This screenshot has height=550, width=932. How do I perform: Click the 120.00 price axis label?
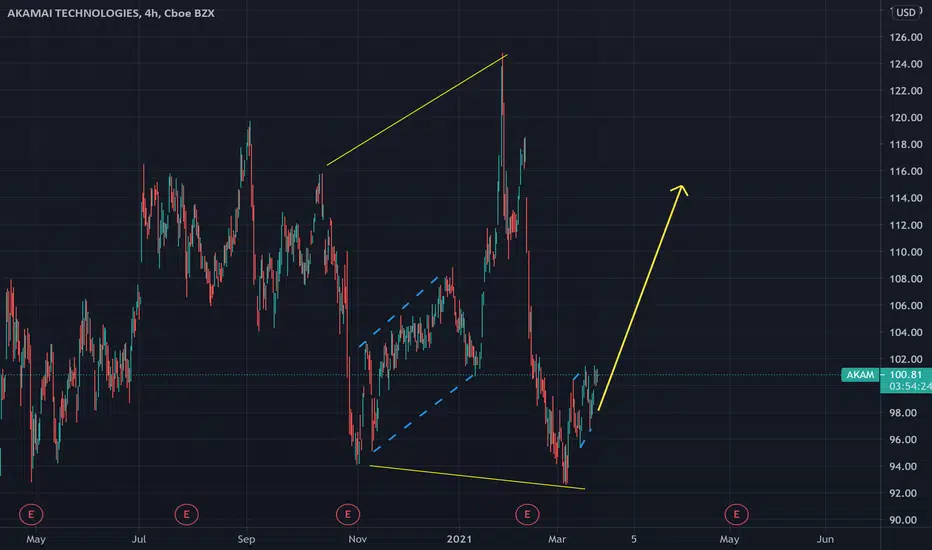[906, 117]
